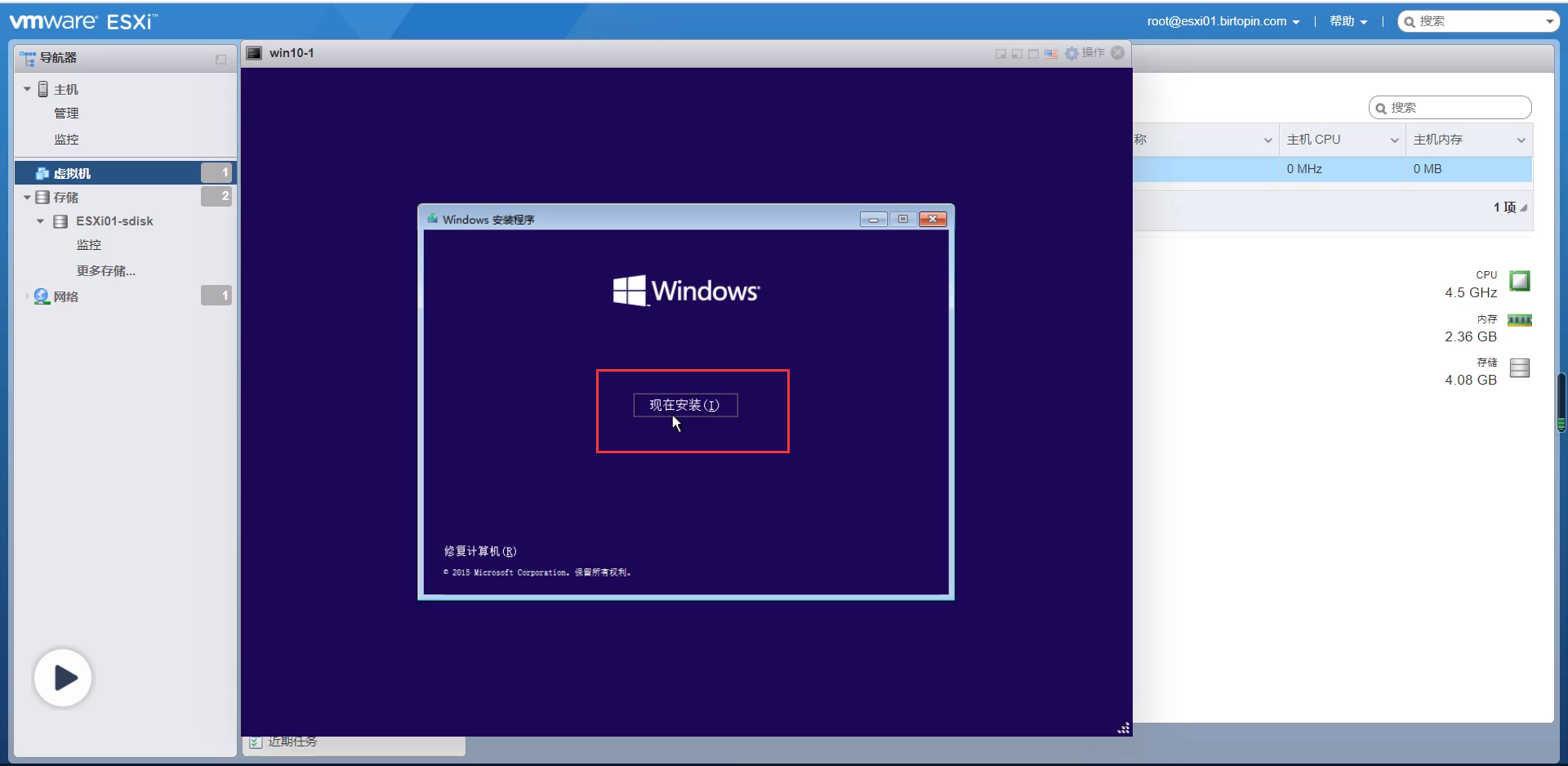Viewport: 1568px width, 766px height.
Task: Open 更多存储... in the navigator
Action: tap(106, 271)
